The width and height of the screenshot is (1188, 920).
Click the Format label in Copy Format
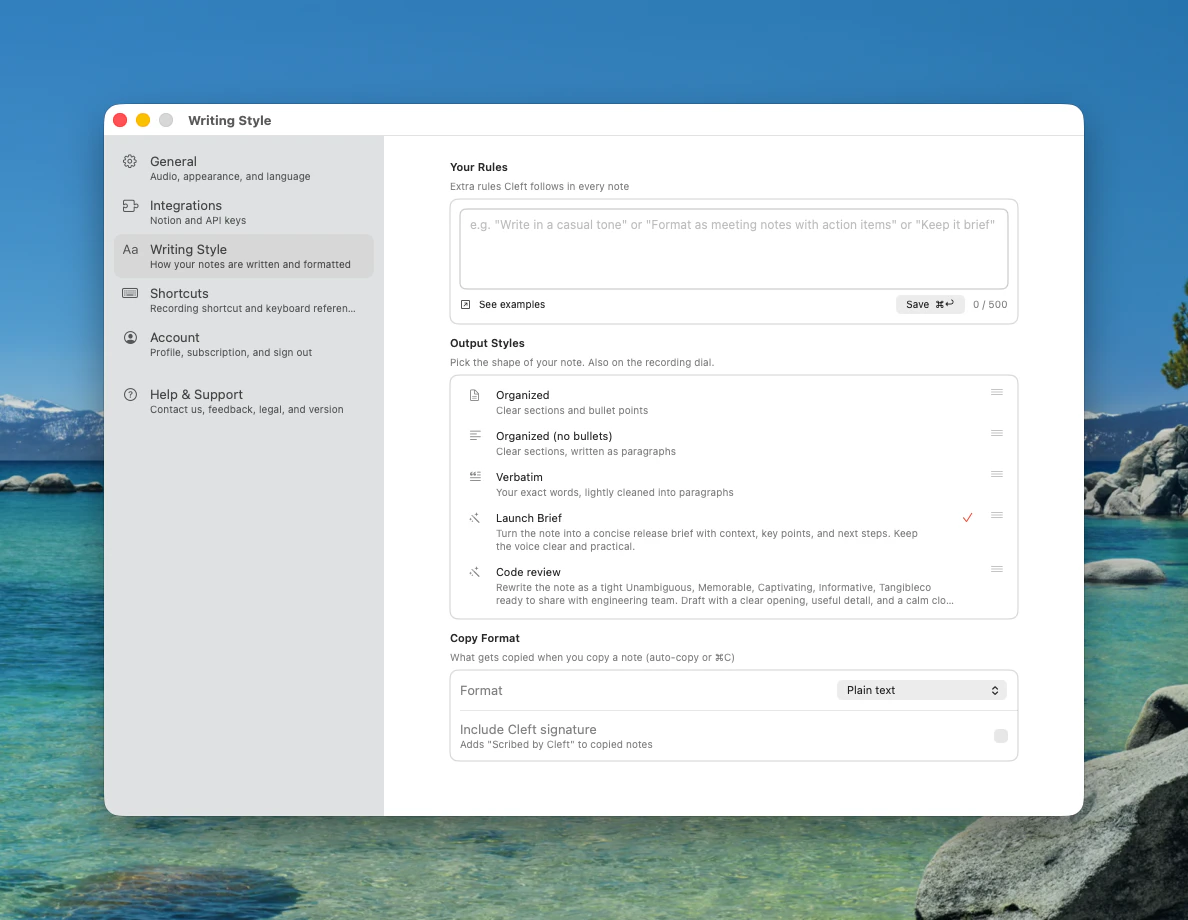pyautogui.click(x=481, y=690)
